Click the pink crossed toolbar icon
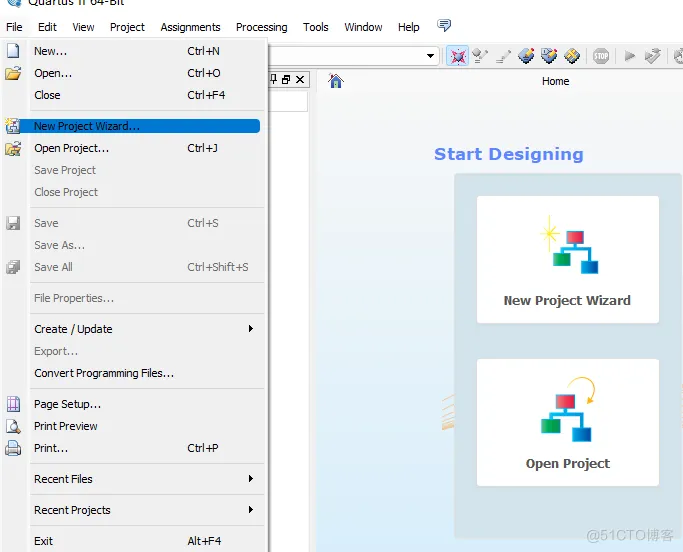 [457, 56]
